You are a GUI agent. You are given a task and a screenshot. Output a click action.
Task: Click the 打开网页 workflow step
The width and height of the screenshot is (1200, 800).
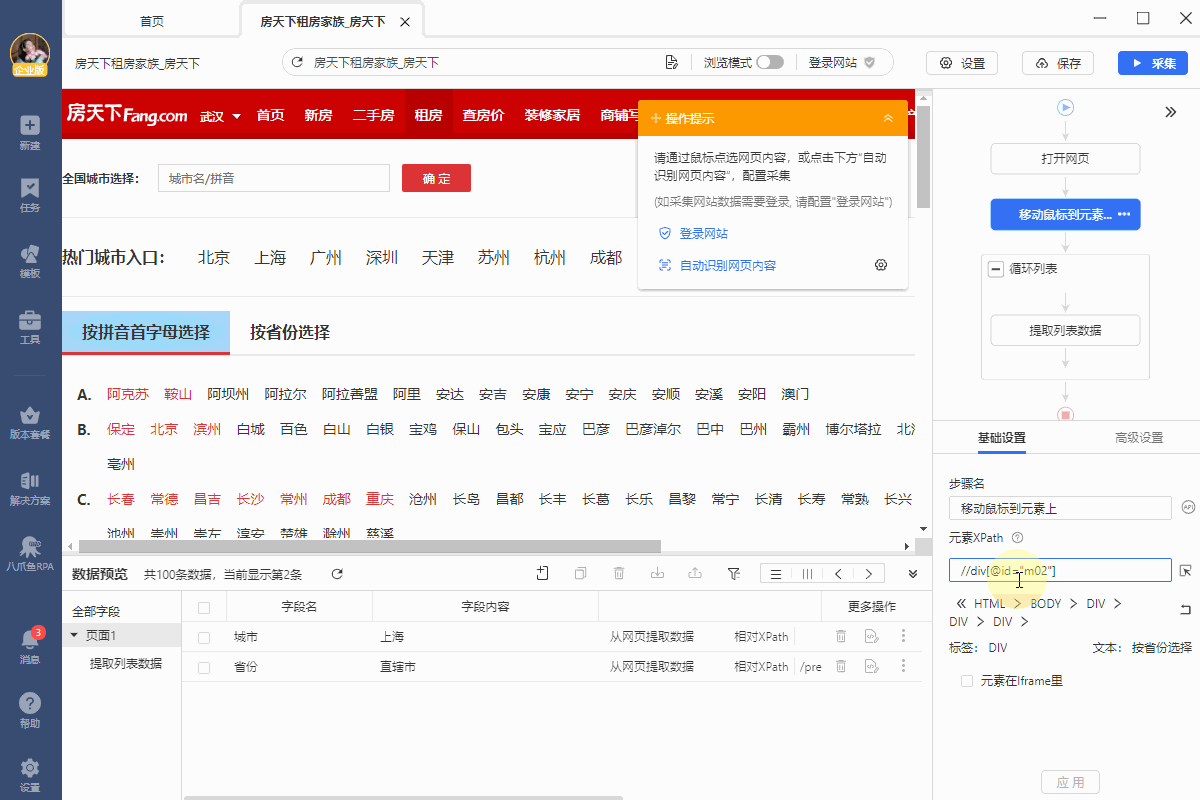tap(1065, 158)
